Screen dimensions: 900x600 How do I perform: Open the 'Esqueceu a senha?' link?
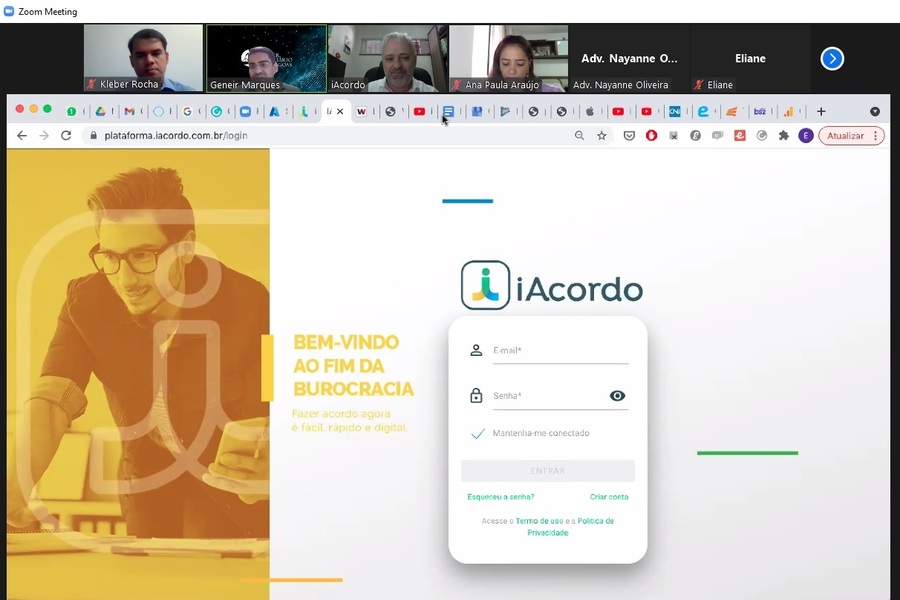500,497
